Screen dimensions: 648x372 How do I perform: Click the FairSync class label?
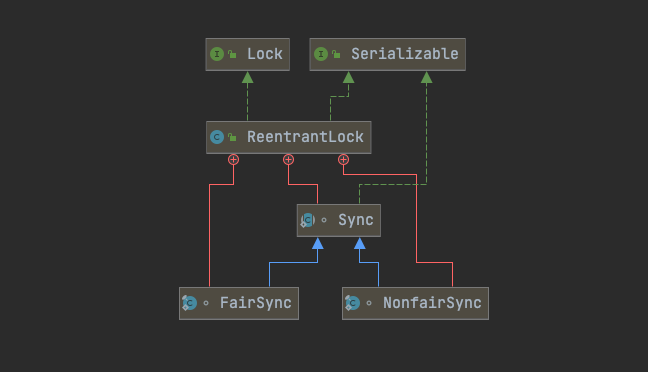[255, 303]
